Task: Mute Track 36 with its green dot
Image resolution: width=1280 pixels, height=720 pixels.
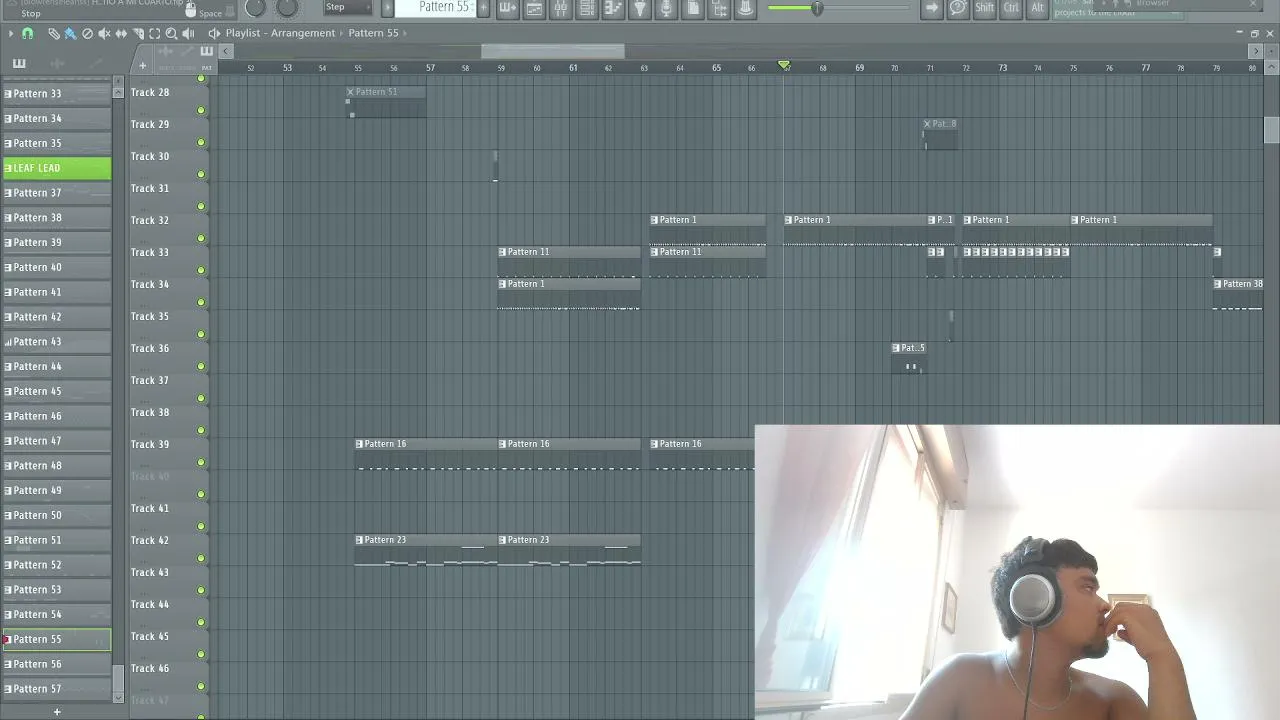Action: (x=201, y=366)
